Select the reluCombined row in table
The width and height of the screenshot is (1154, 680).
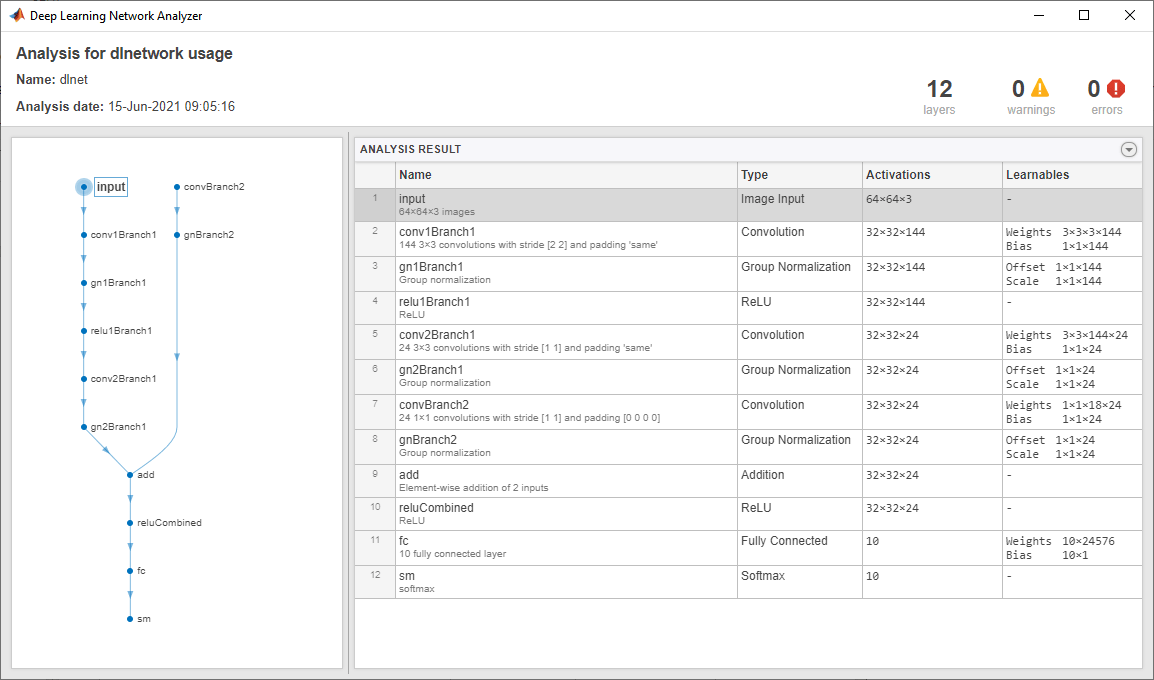(565, 514)
